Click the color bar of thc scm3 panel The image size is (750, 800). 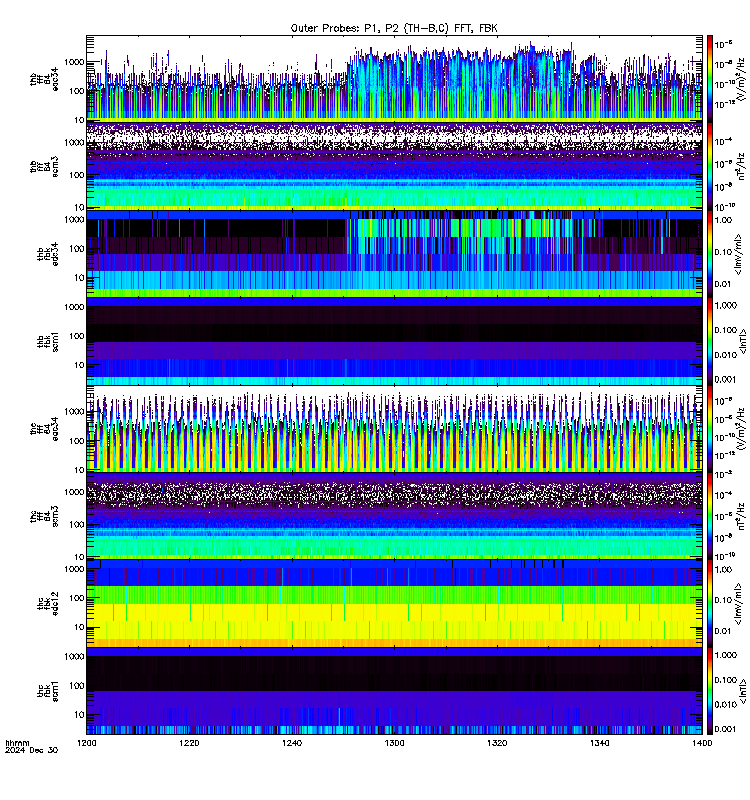pos(710,516)
